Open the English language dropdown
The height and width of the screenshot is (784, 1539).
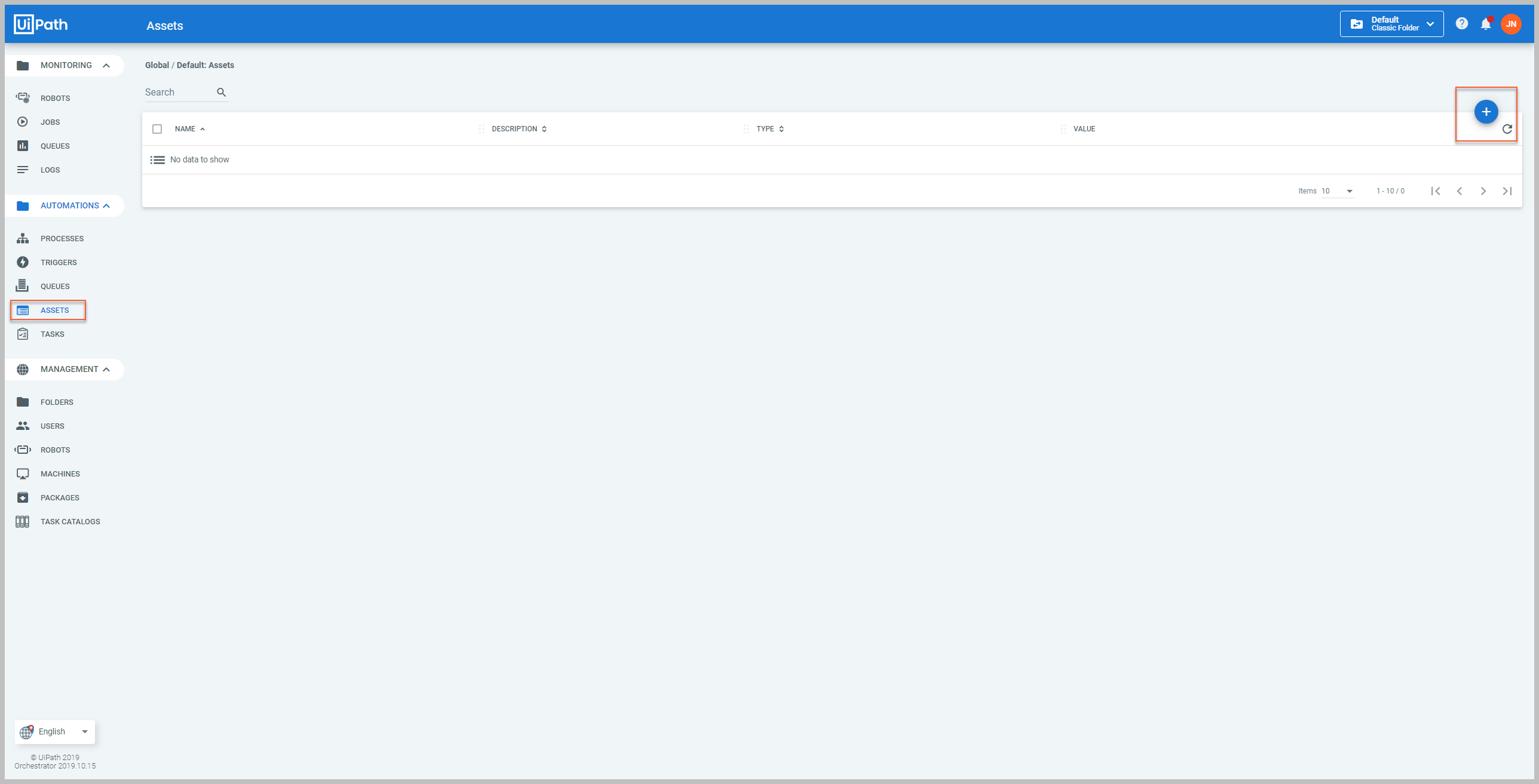coord(55,731)
